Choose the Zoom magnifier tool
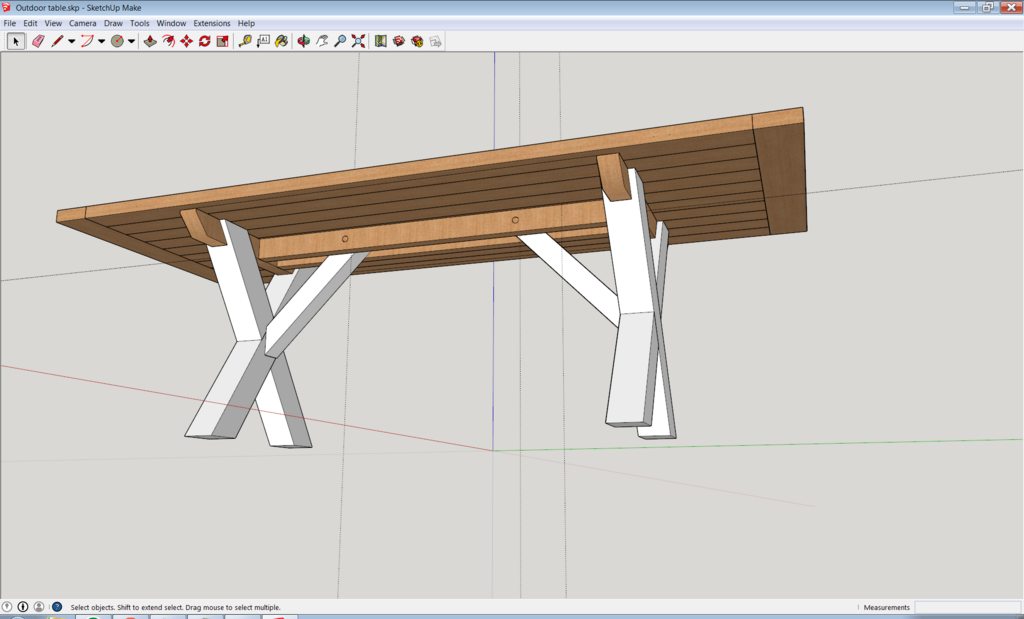The height and width of the screenshot is (619, 1024). tap(340, 41)
